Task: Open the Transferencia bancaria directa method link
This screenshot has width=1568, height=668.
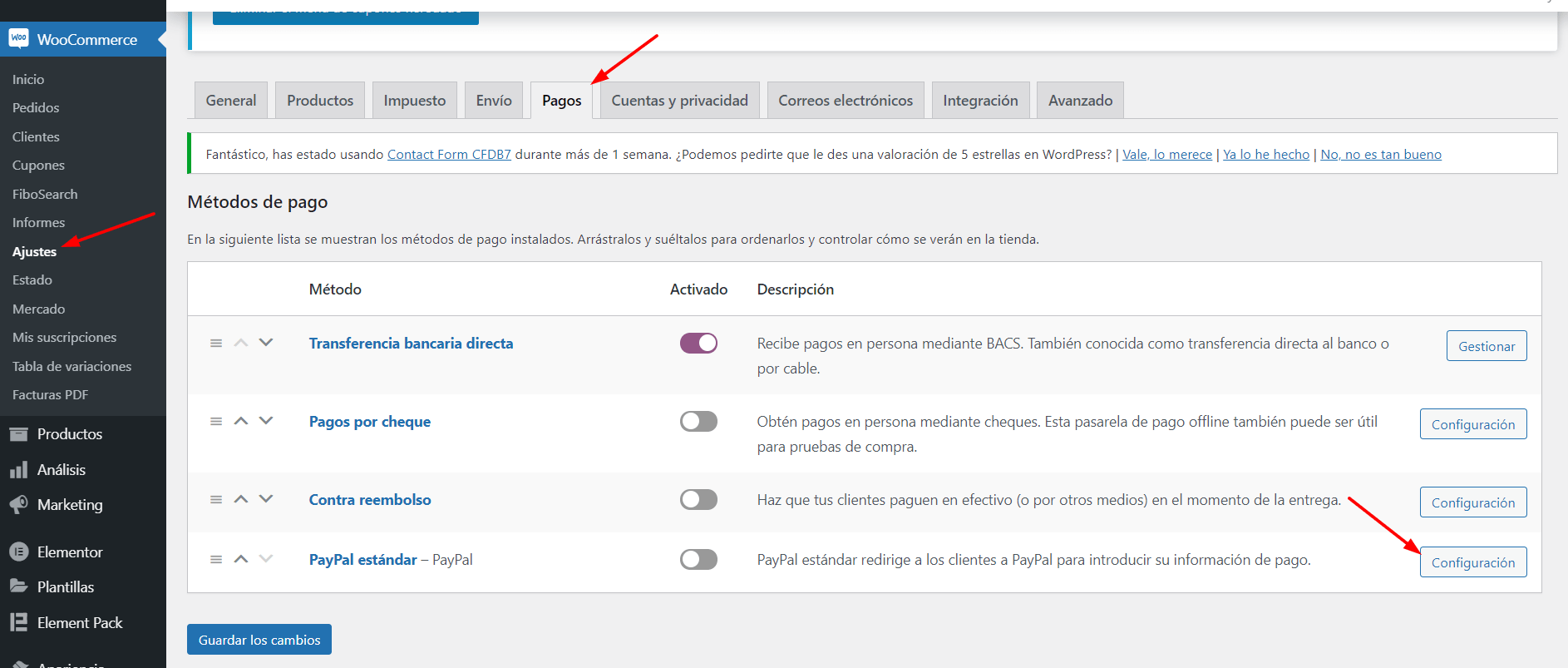Action: click(x=411, y=343)
